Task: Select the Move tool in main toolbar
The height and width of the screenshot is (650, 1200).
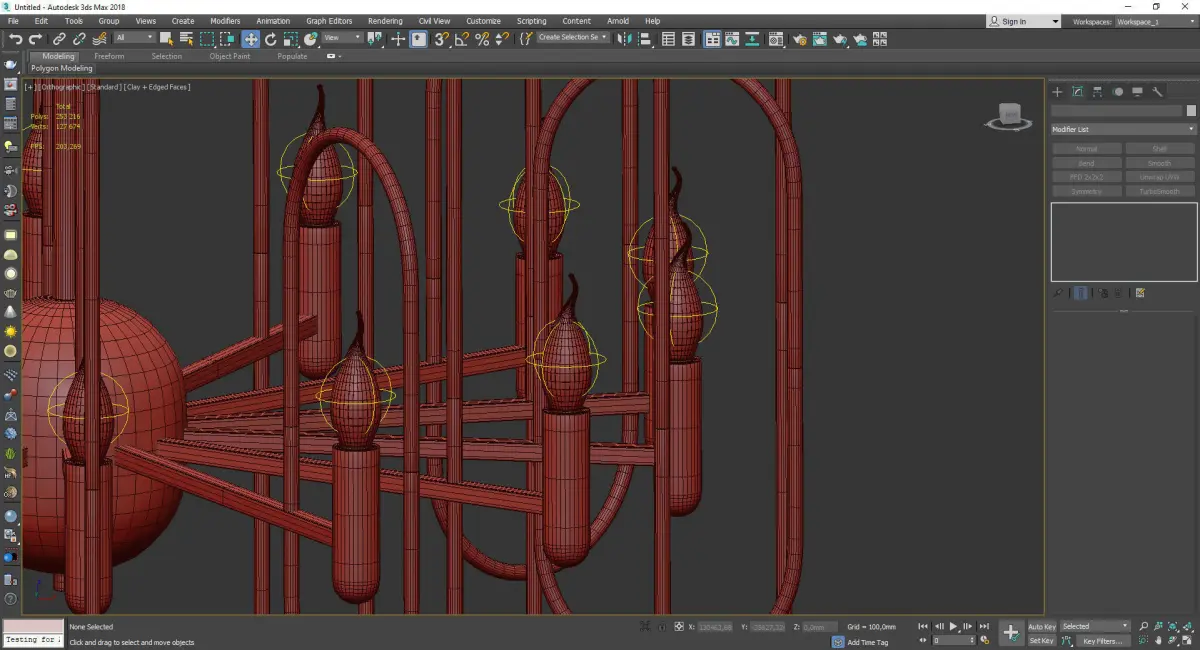Action: [x=250, y=39]
